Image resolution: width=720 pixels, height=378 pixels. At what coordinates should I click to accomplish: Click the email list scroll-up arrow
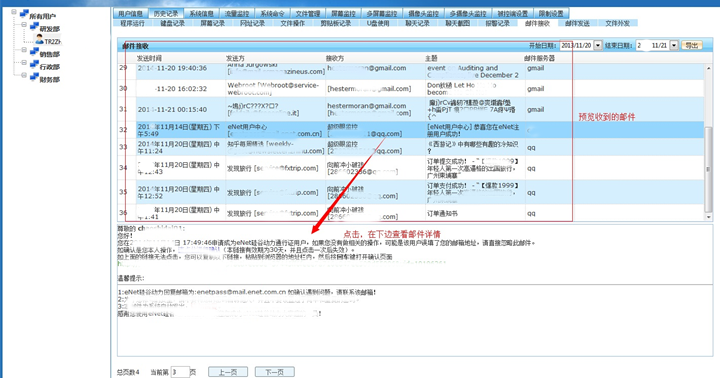point(709,68)
